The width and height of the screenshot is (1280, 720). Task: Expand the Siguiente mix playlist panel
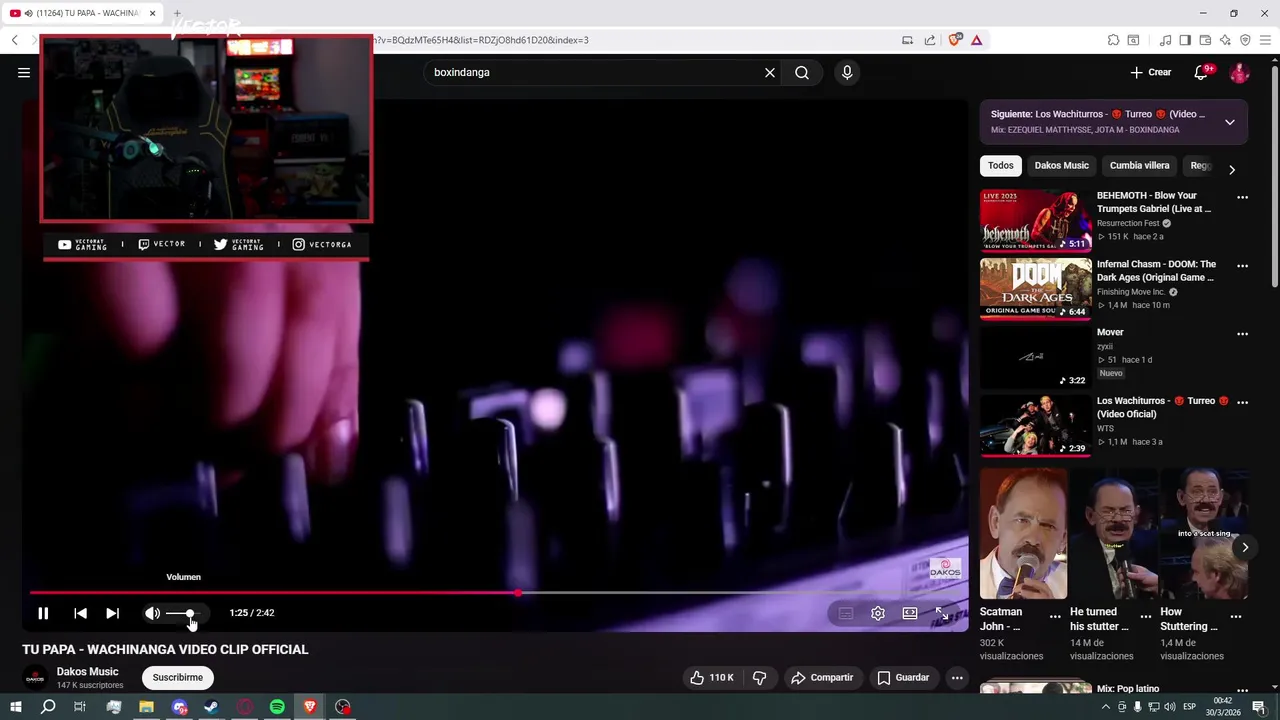click(x=1230, y=122)
